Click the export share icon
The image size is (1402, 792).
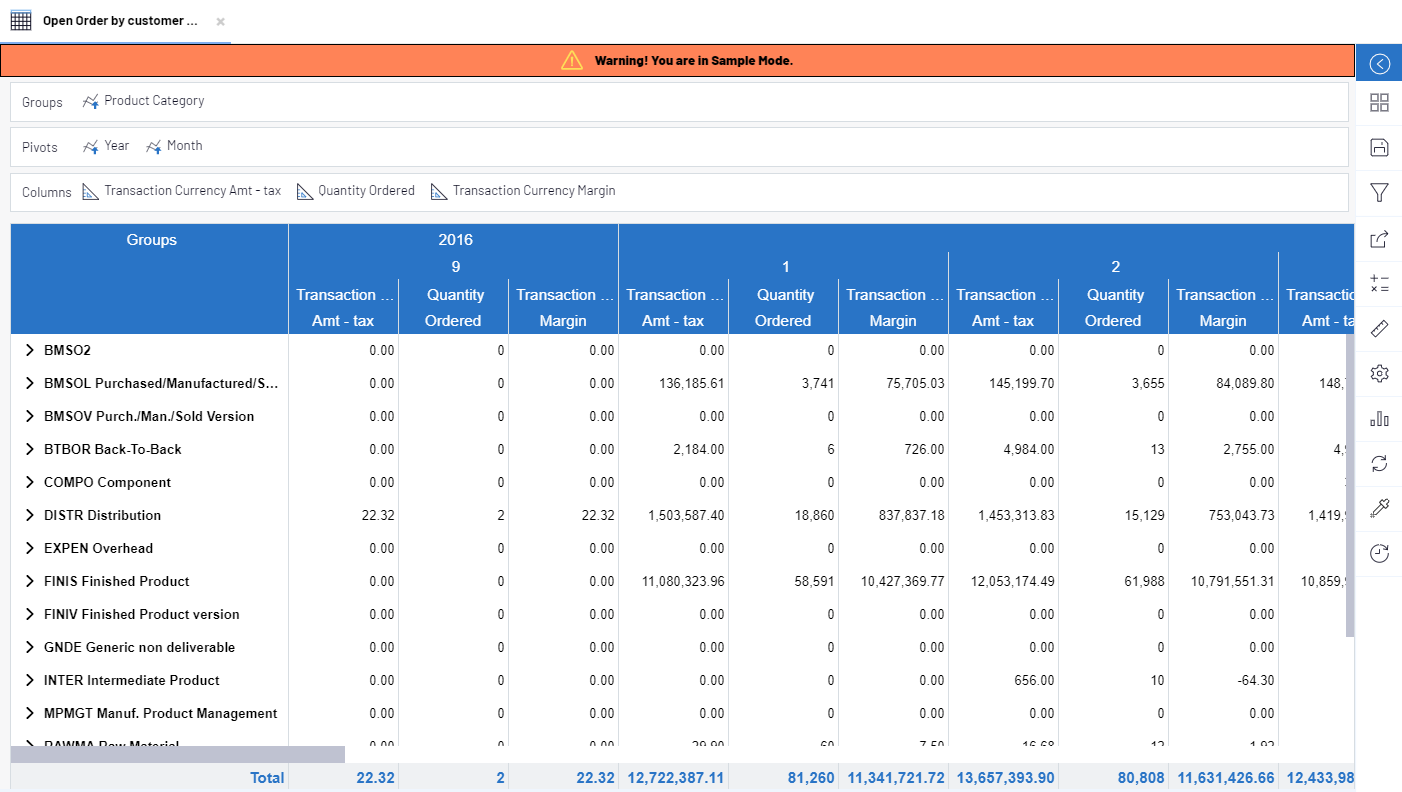coord(1379,239)
